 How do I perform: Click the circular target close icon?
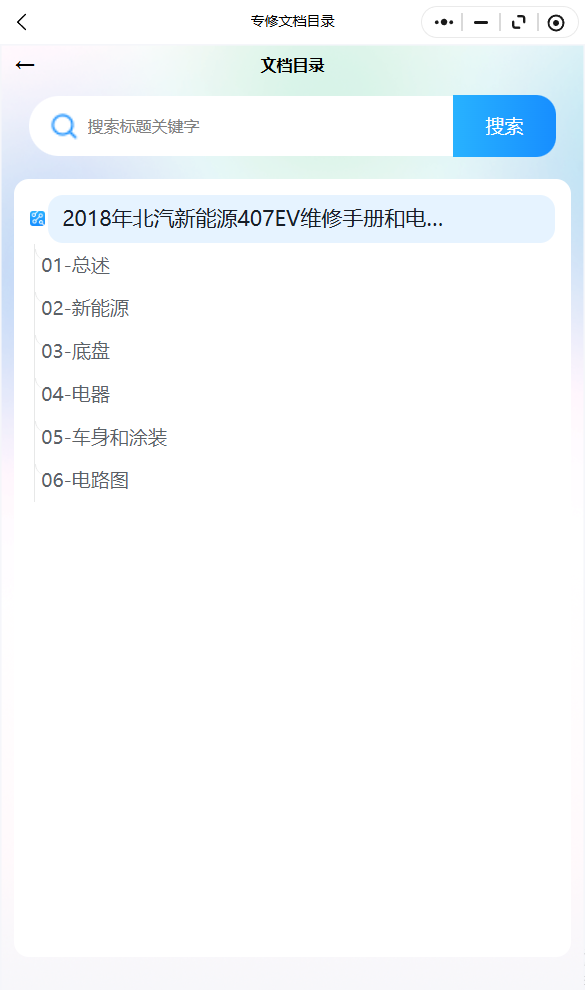coord(556,23)
